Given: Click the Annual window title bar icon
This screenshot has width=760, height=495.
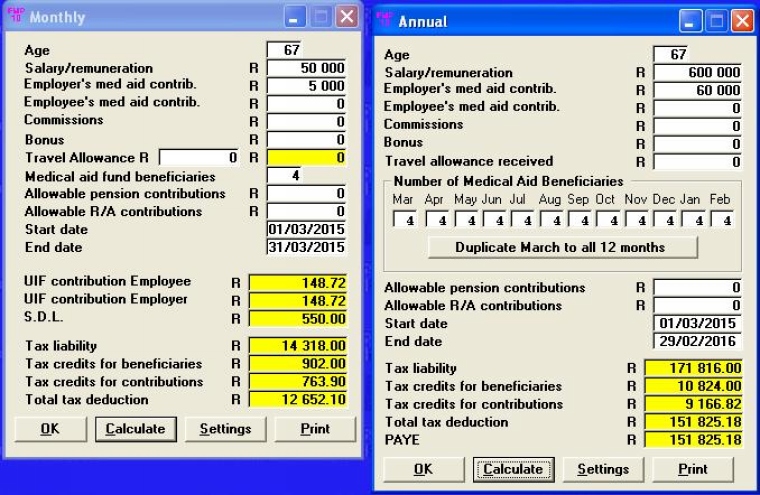Looking at the screenshot, I should click(x=384, y=19).
